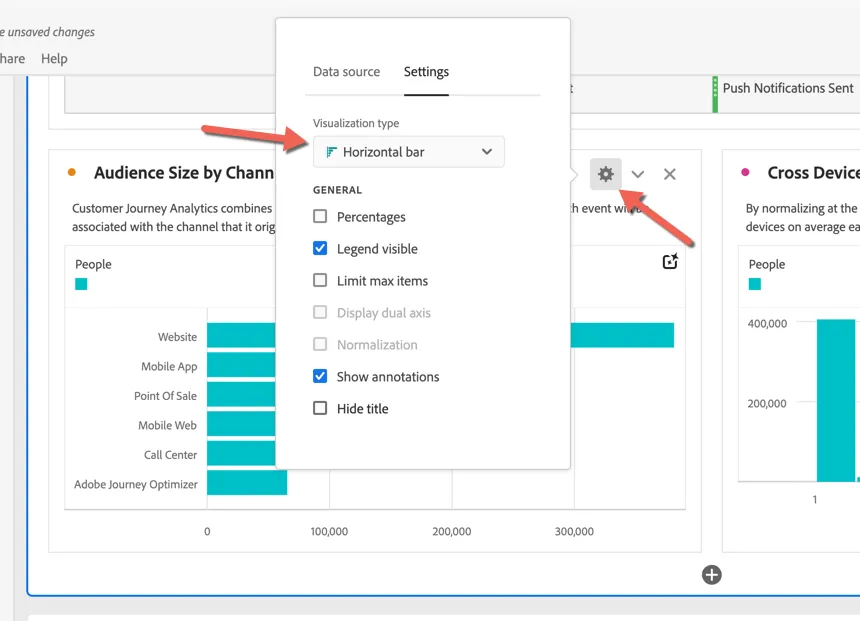Viewport: 860px width, 621px height.
Task: Click the Push Notifications Sent column header
Action: pyautogui.click(x=788, y=88)
